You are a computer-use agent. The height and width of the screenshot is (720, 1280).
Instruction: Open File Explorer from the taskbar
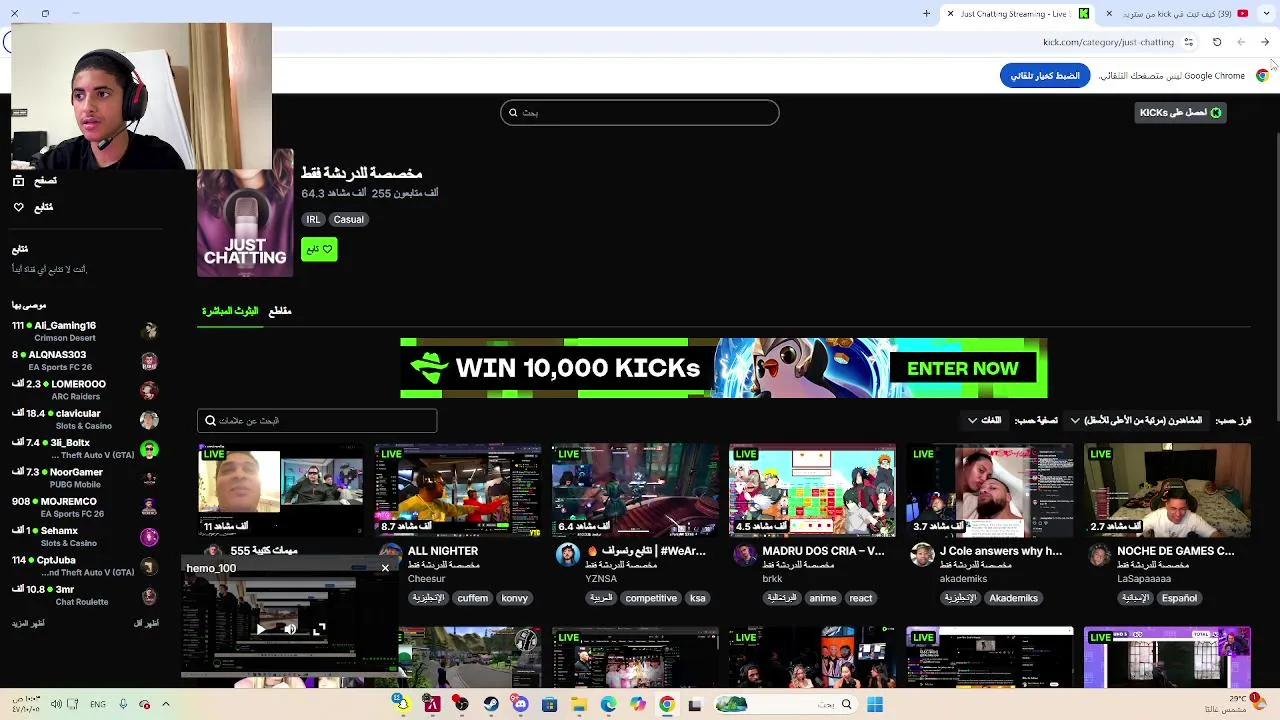579,704
